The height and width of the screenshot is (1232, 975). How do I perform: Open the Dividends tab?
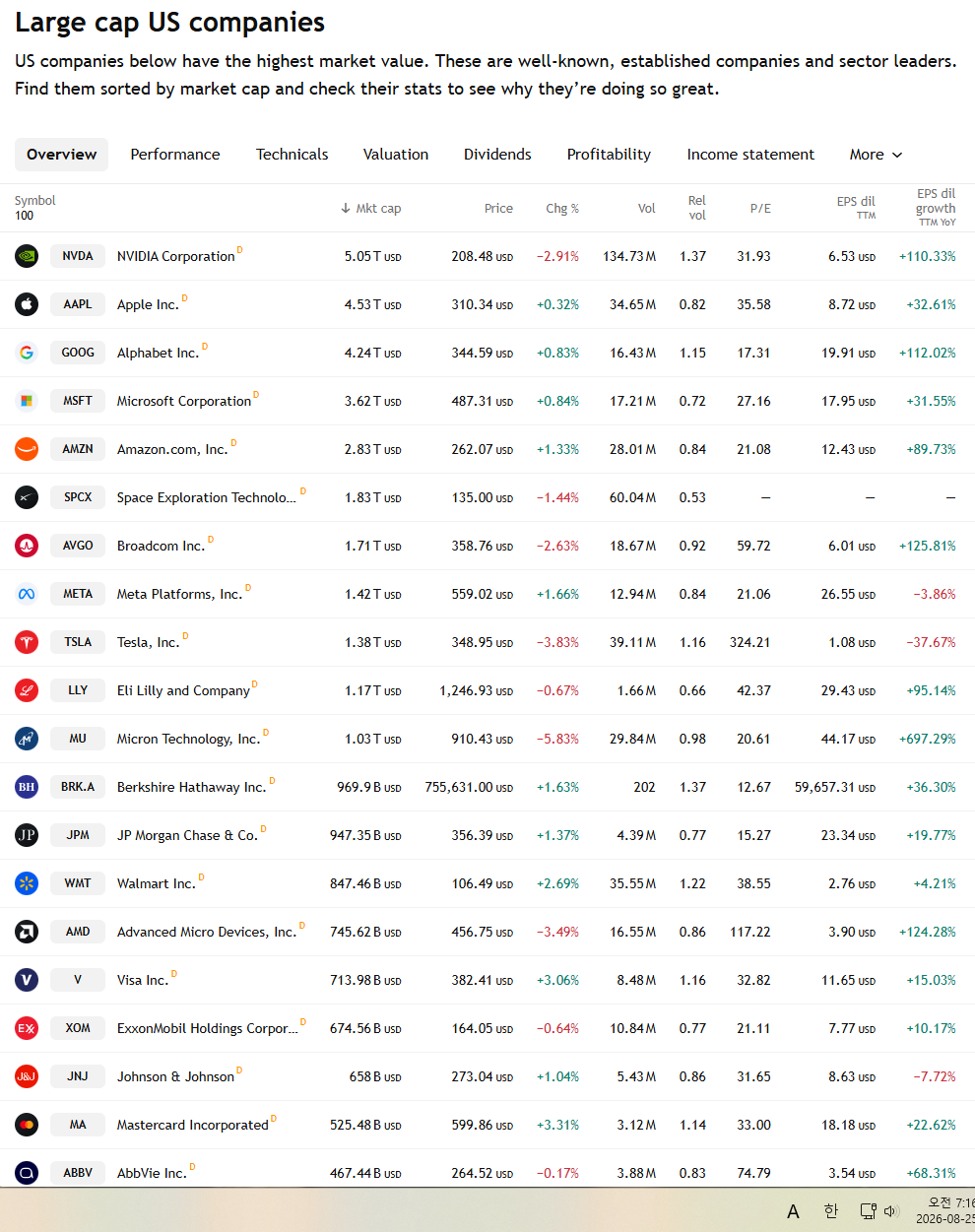[497, 155]
